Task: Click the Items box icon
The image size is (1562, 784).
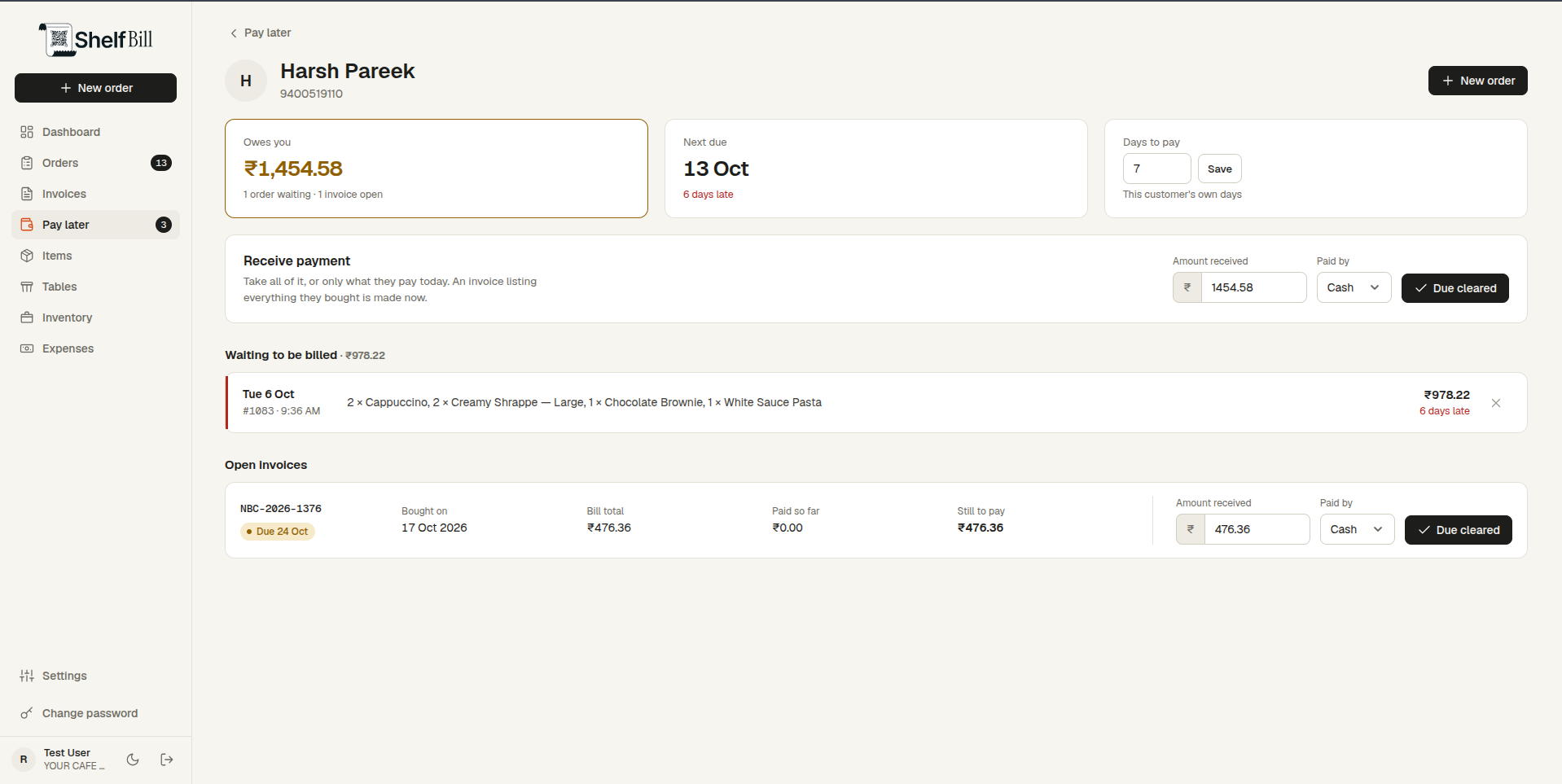Action: click(27, 256)
